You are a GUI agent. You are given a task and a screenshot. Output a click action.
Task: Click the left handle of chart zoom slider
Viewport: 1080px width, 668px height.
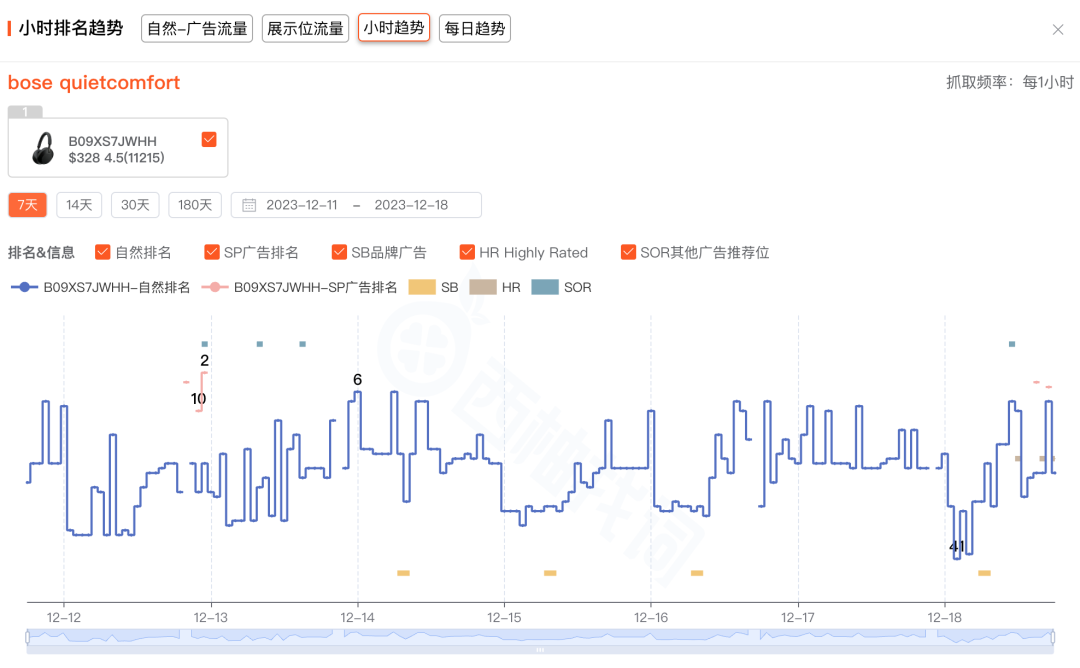[28, 637]
